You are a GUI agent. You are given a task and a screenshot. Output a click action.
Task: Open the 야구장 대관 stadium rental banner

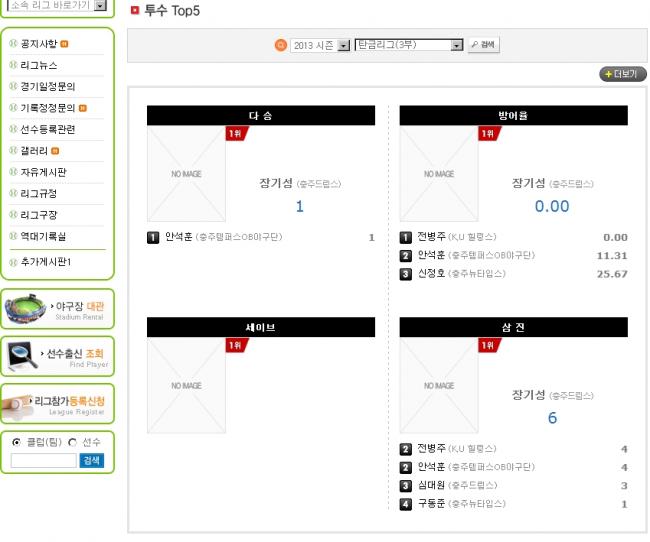(57, 310)
